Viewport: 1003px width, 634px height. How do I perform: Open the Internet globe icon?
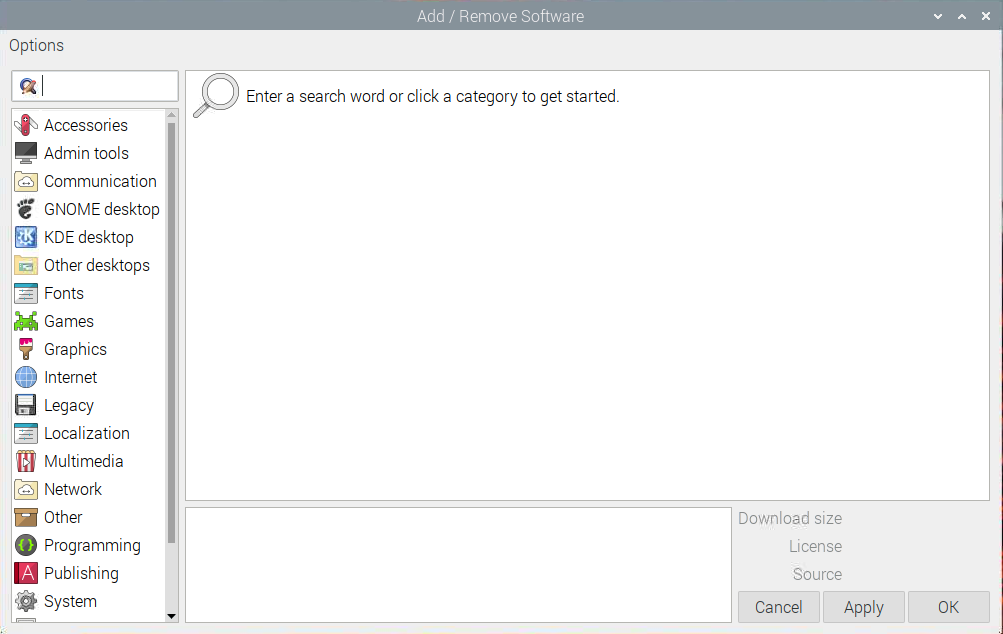pyautogui.click(x=26, y=377)
